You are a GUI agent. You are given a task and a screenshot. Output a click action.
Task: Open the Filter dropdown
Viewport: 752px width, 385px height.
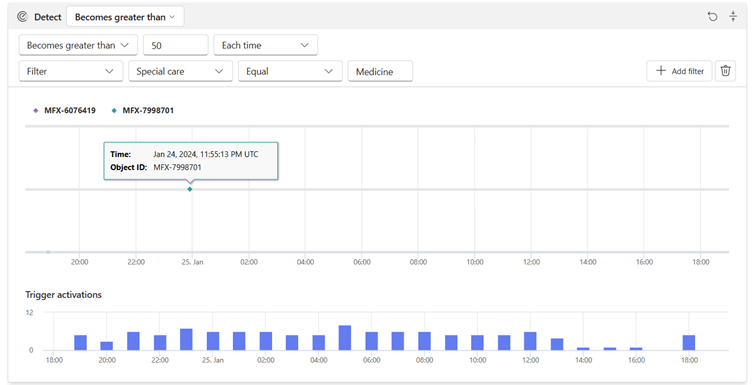coord(71,71)
